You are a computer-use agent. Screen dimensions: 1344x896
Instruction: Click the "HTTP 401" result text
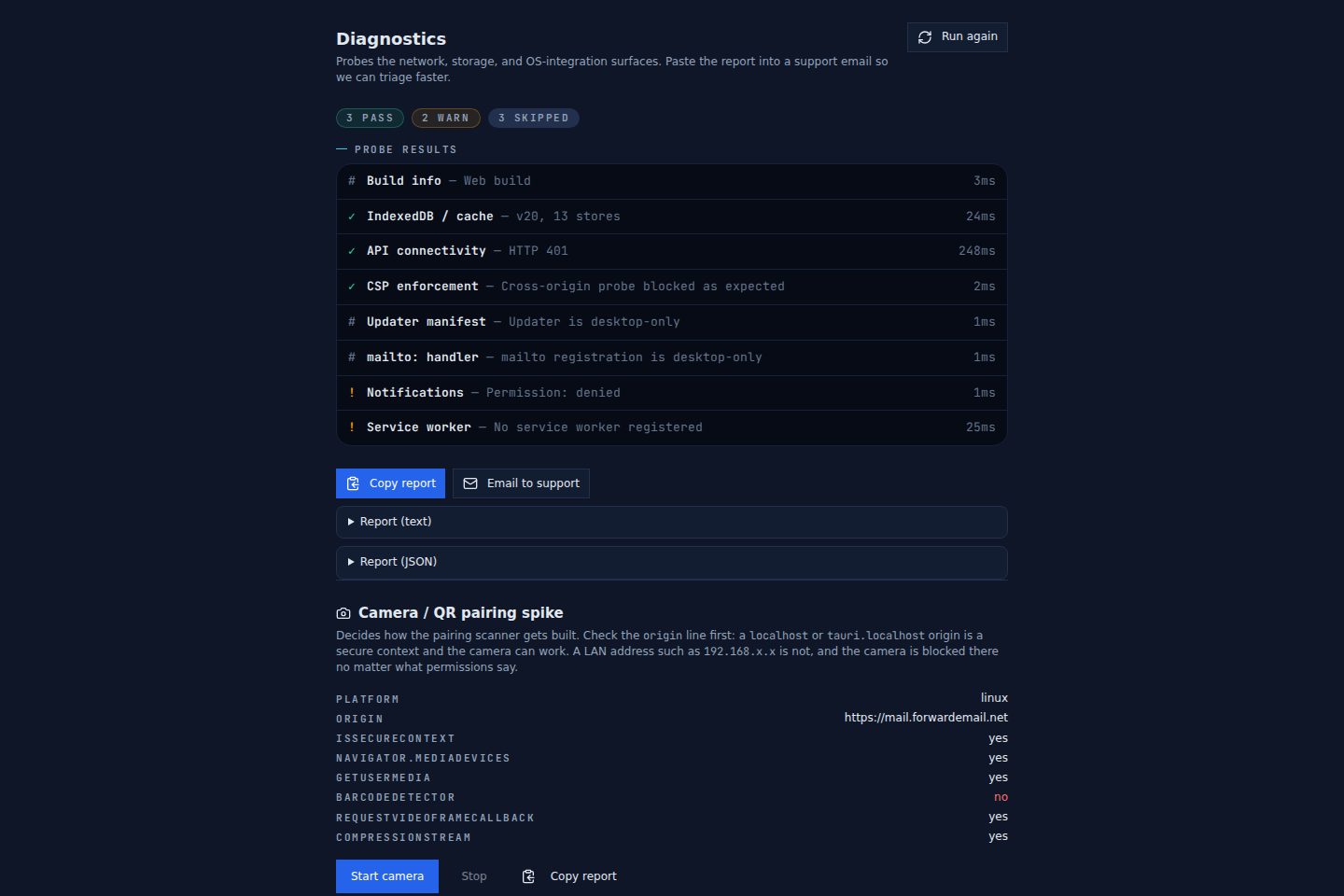click(x=539, y=251)
